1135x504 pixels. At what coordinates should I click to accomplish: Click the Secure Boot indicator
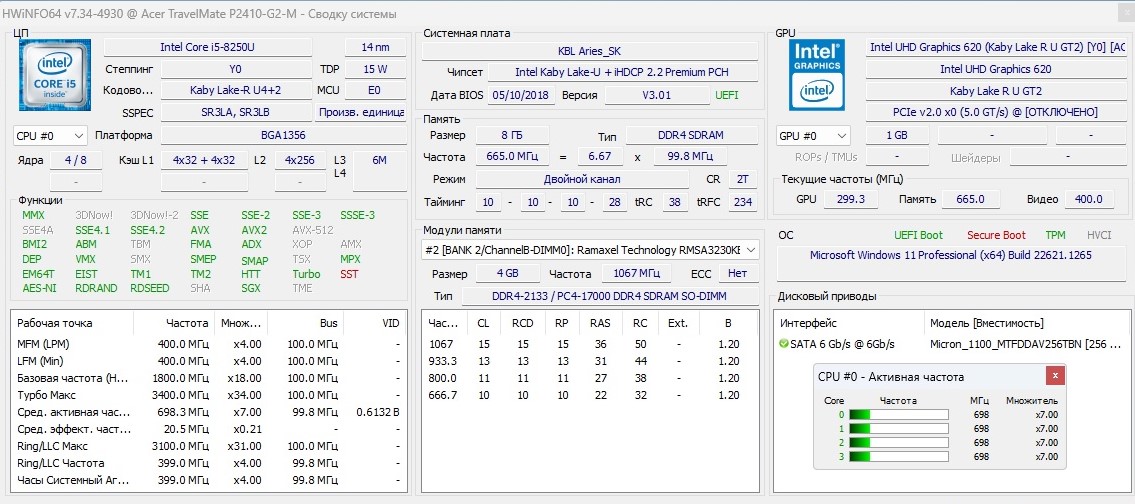(x=996, y=235)
